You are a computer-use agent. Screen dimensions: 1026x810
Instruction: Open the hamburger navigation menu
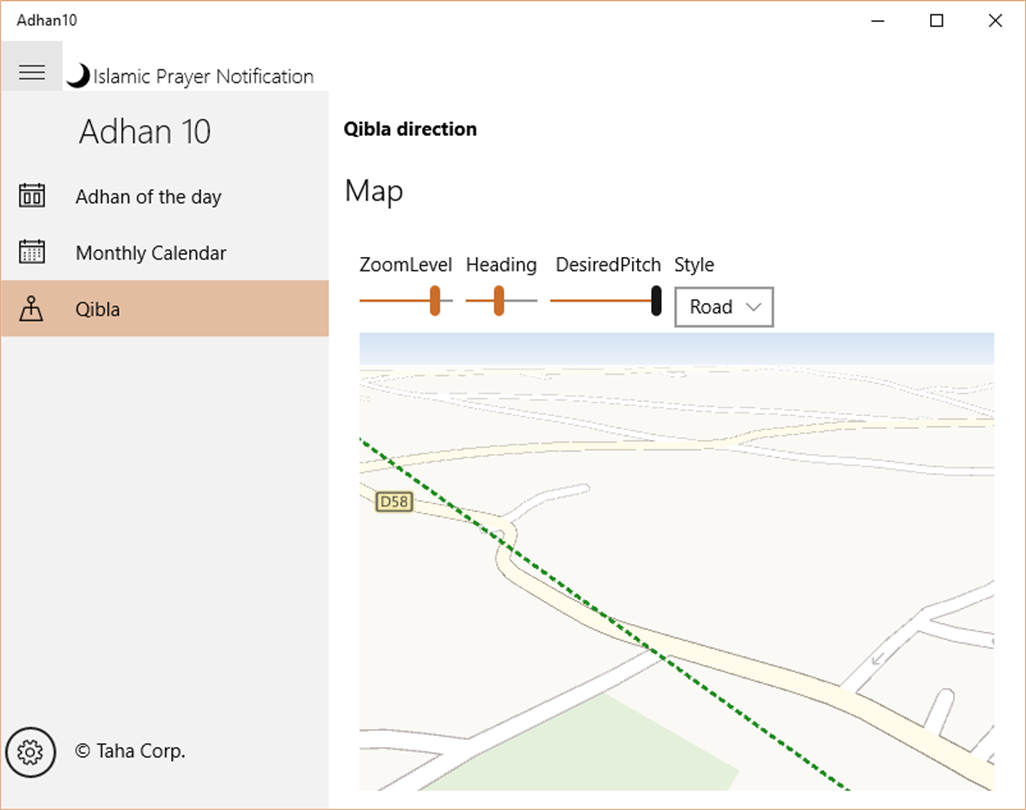pos(32,72)
